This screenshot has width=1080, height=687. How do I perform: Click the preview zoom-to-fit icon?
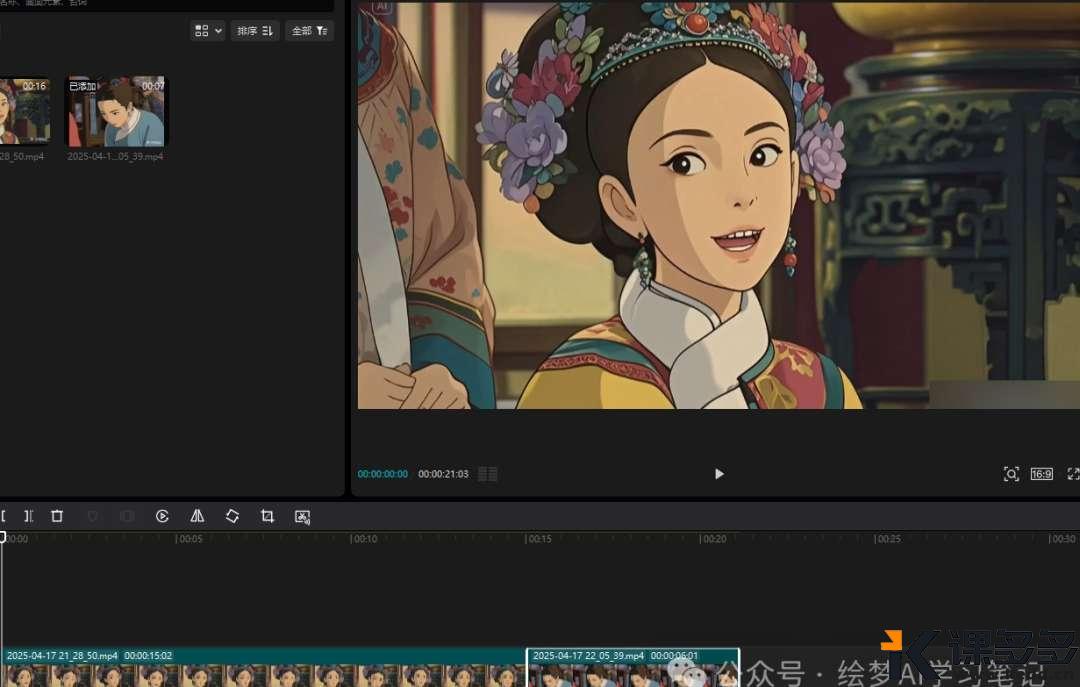tap(1011, 474)
